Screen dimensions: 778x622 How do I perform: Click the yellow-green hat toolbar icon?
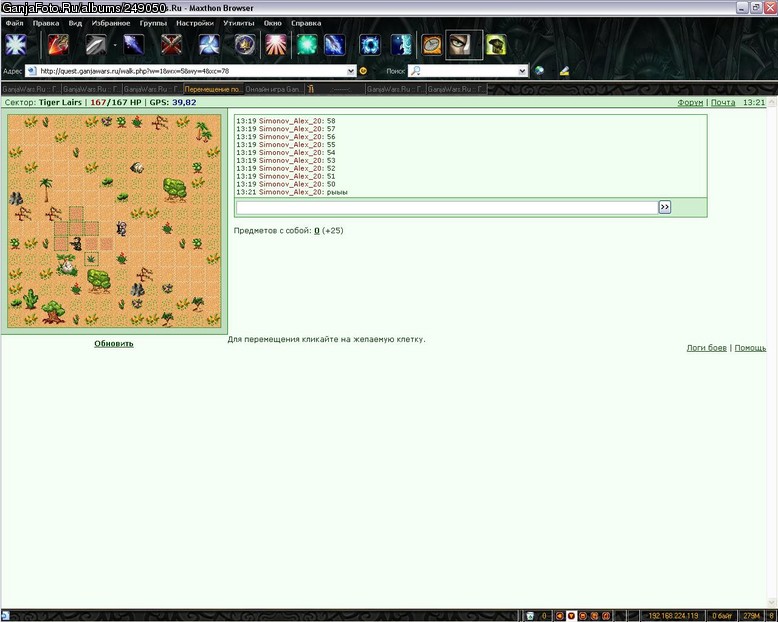pos(496,45)
